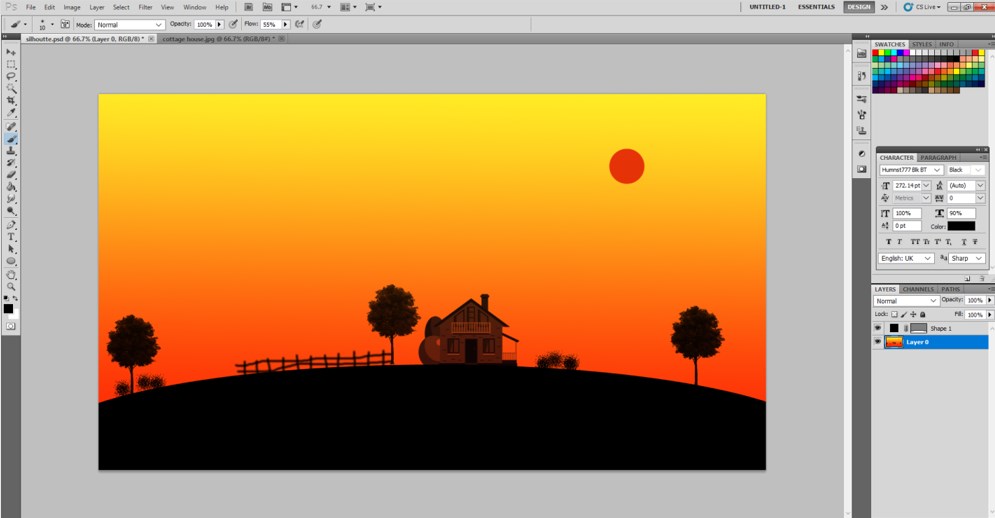Select the Crop tool
The height and width of the screenshot is (518, 995).
[11, 101]
